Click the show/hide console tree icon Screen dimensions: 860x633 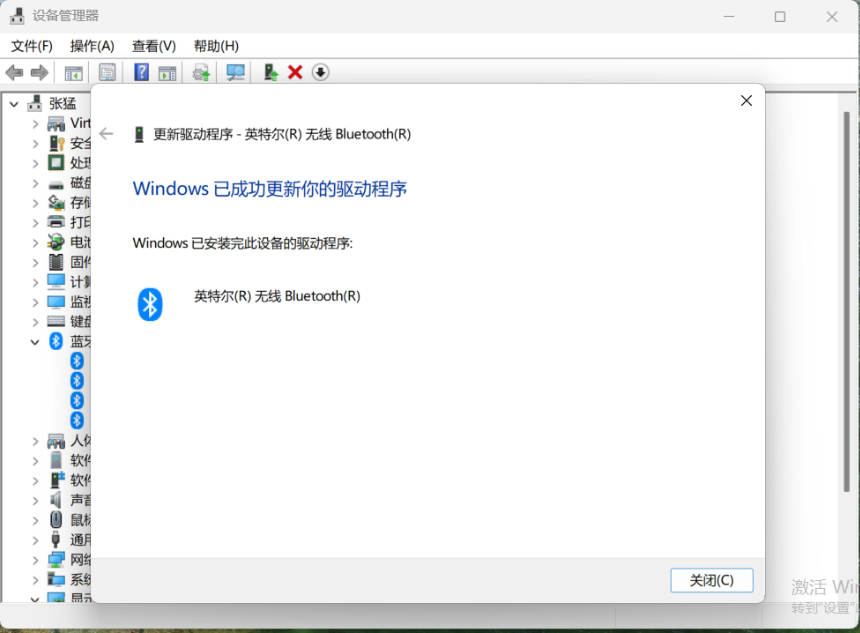[x=73, y=72]
